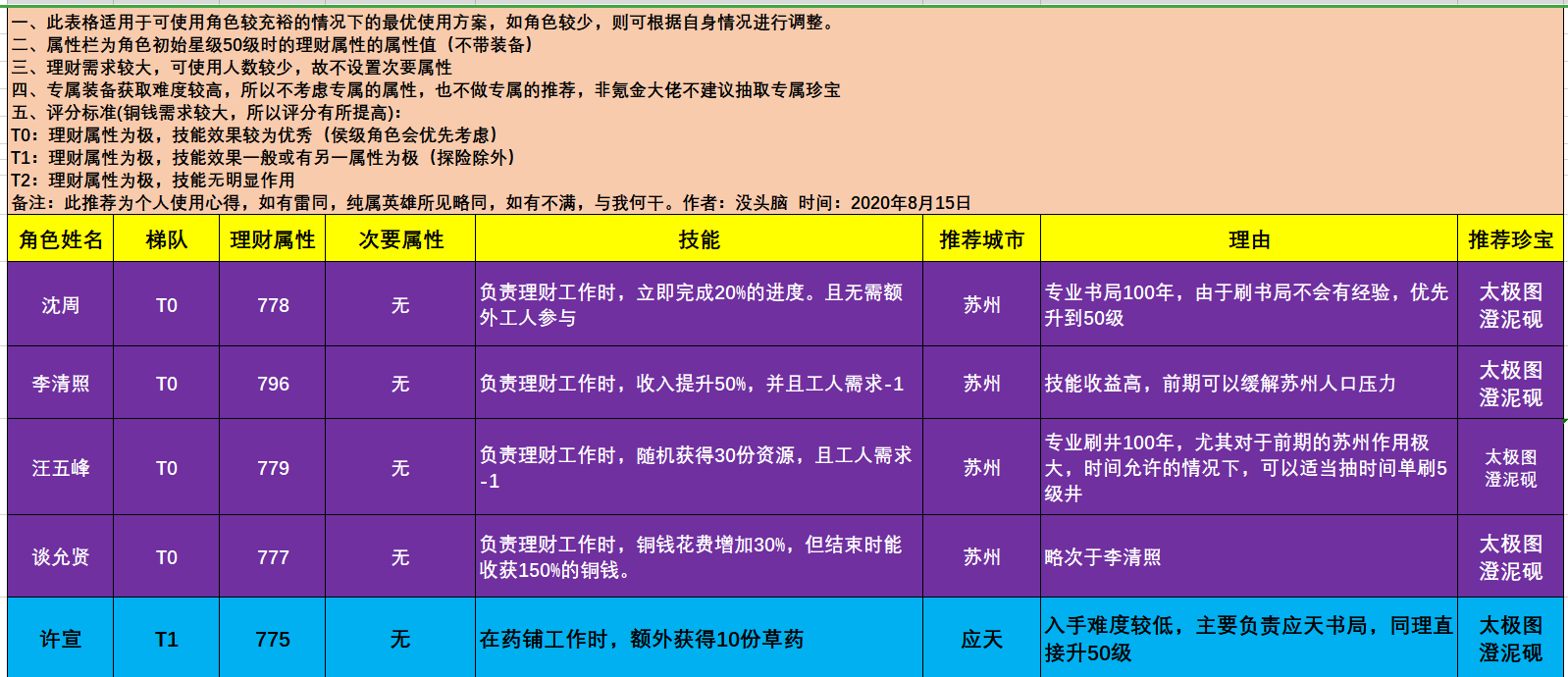Click the 次要属性 header cell
1568x677 pixels.
[x=400, y=239]
